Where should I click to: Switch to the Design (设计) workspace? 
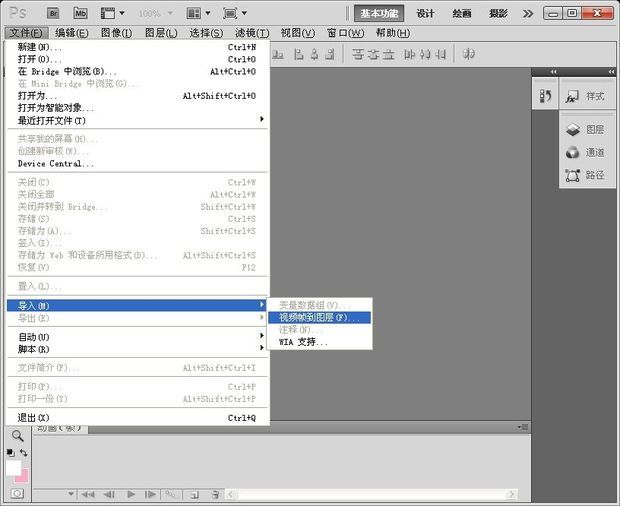[x=425, y=14]
